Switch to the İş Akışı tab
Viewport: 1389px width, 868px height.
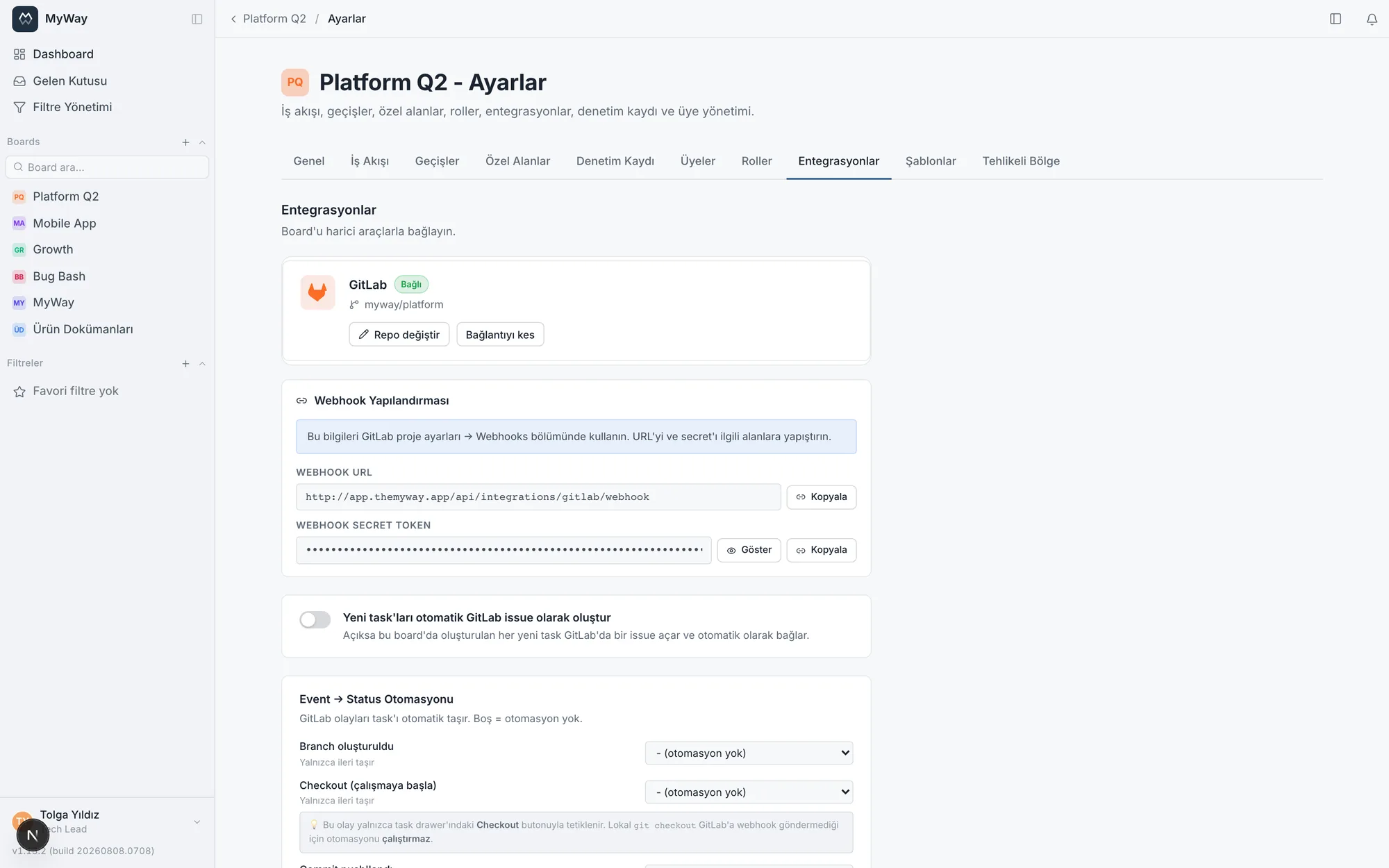369,161
